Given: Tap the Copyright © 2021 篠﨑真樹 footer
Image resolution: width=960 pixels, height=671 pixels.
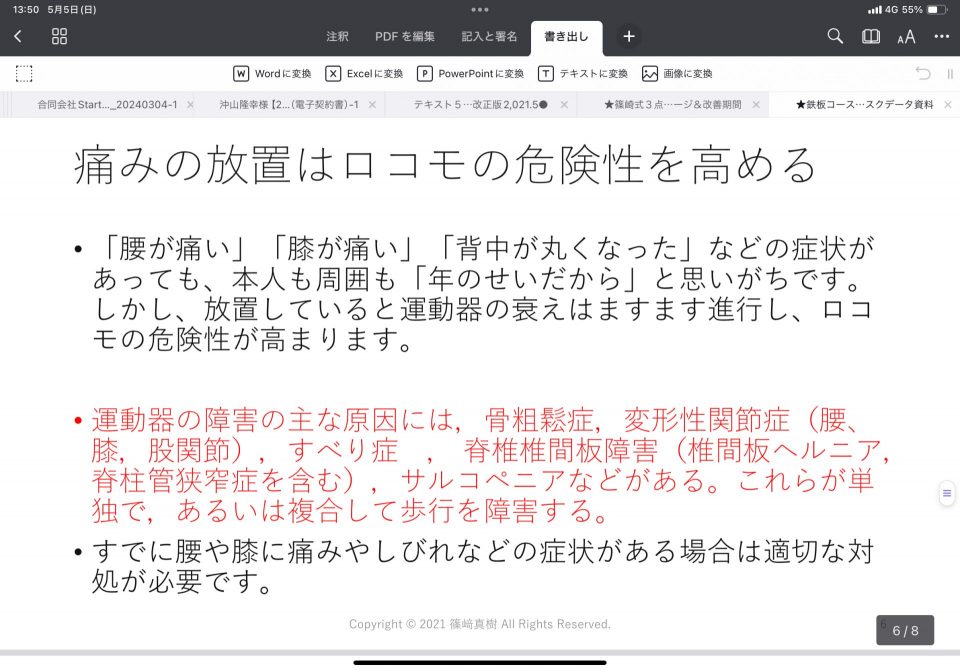Looking at the screenshot, I should pos(480,624).
